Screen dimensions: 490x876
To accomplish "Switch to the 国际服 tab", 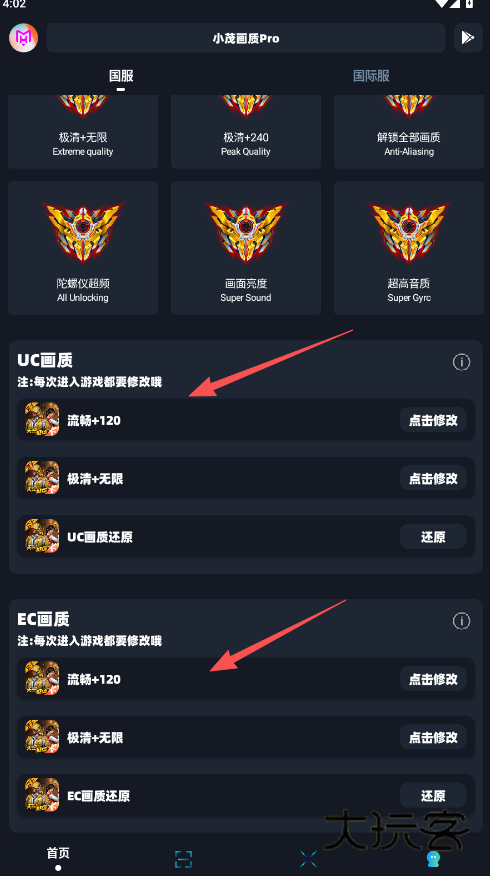I will pyautogui.click(x=371, y=76).
